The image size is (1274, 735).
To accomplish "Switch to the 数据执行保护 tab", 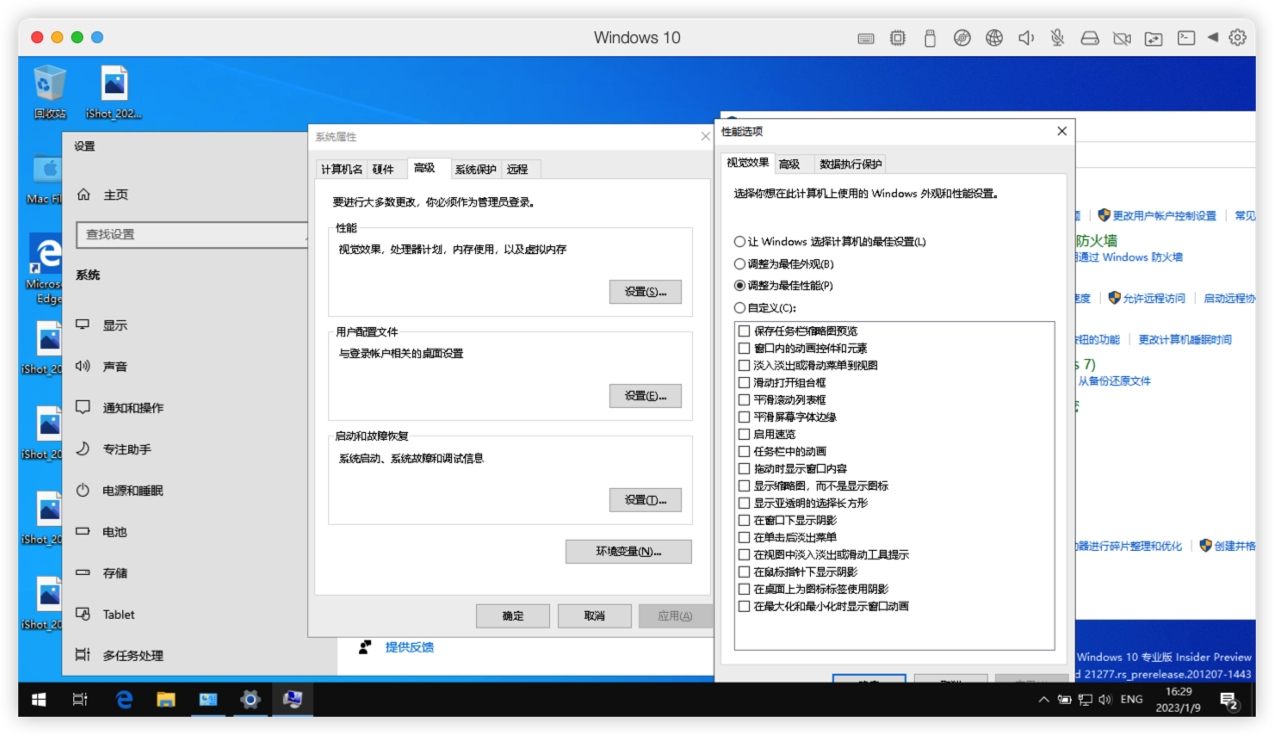I will (x=850, y=164).
